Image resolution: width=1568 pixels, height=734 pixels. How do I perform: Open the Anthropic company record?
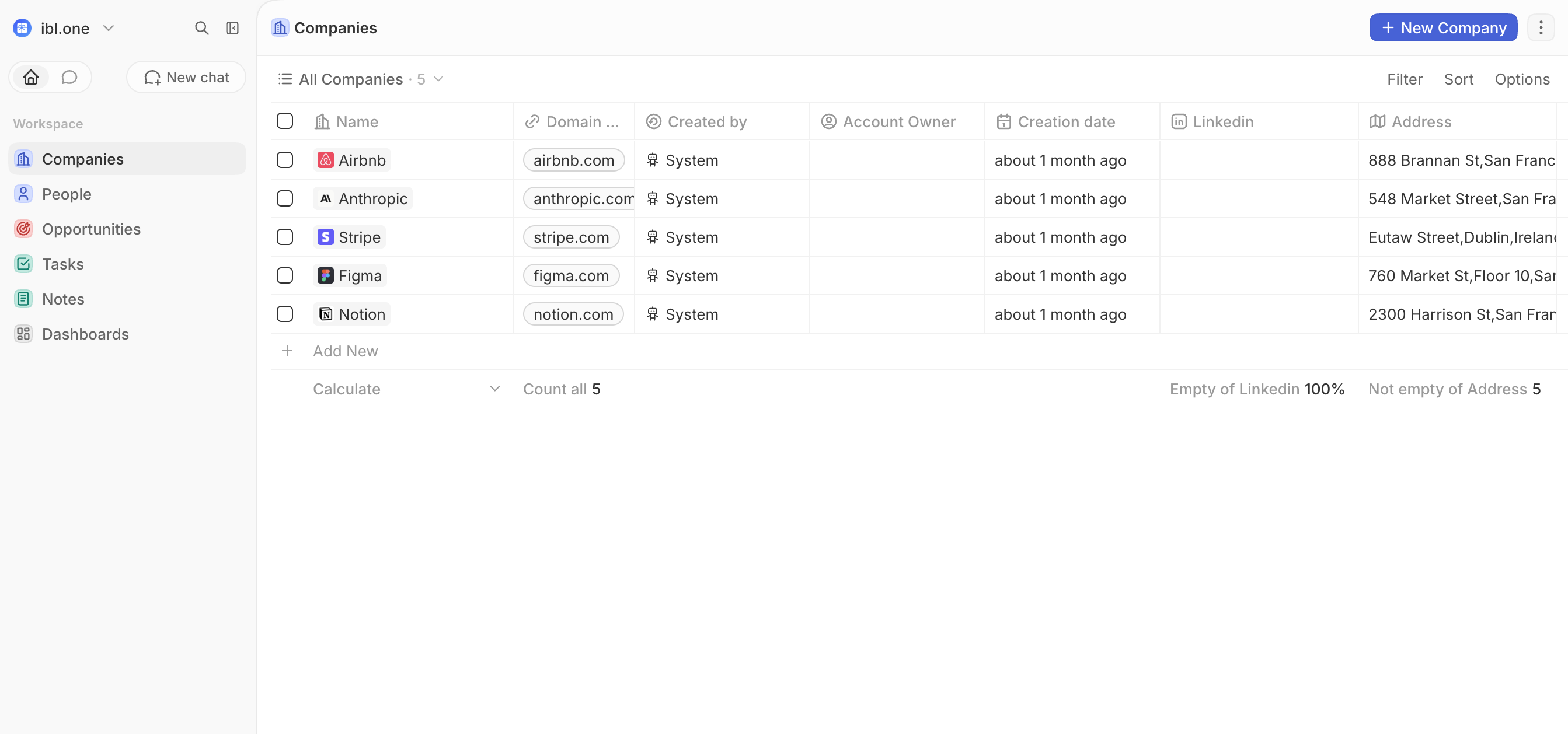click(363, 198)
